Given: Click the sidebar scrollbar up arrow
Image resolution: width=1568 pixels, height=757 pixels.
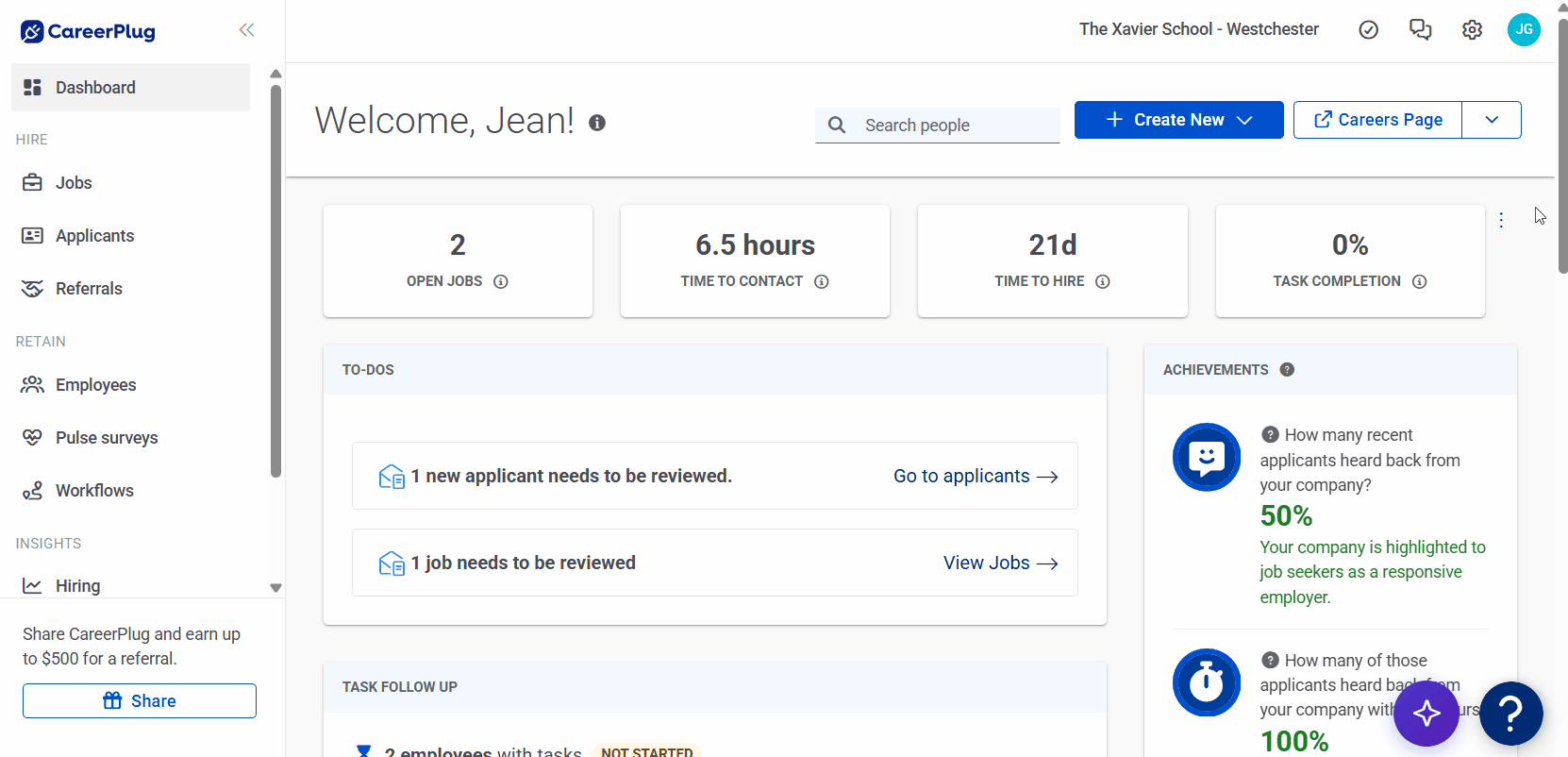Looking at the screenshot, I should pos(275,74).
